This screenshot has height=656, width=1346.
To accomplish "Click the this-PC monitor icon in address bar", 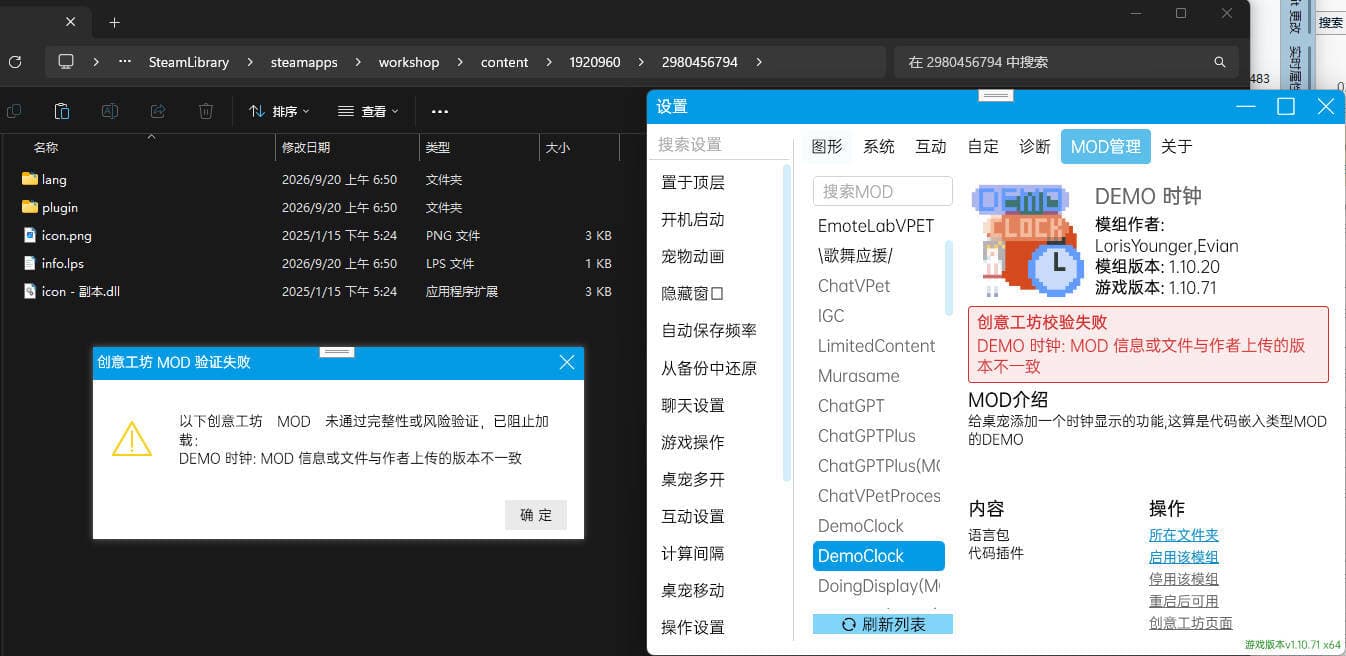I will 66,62.
